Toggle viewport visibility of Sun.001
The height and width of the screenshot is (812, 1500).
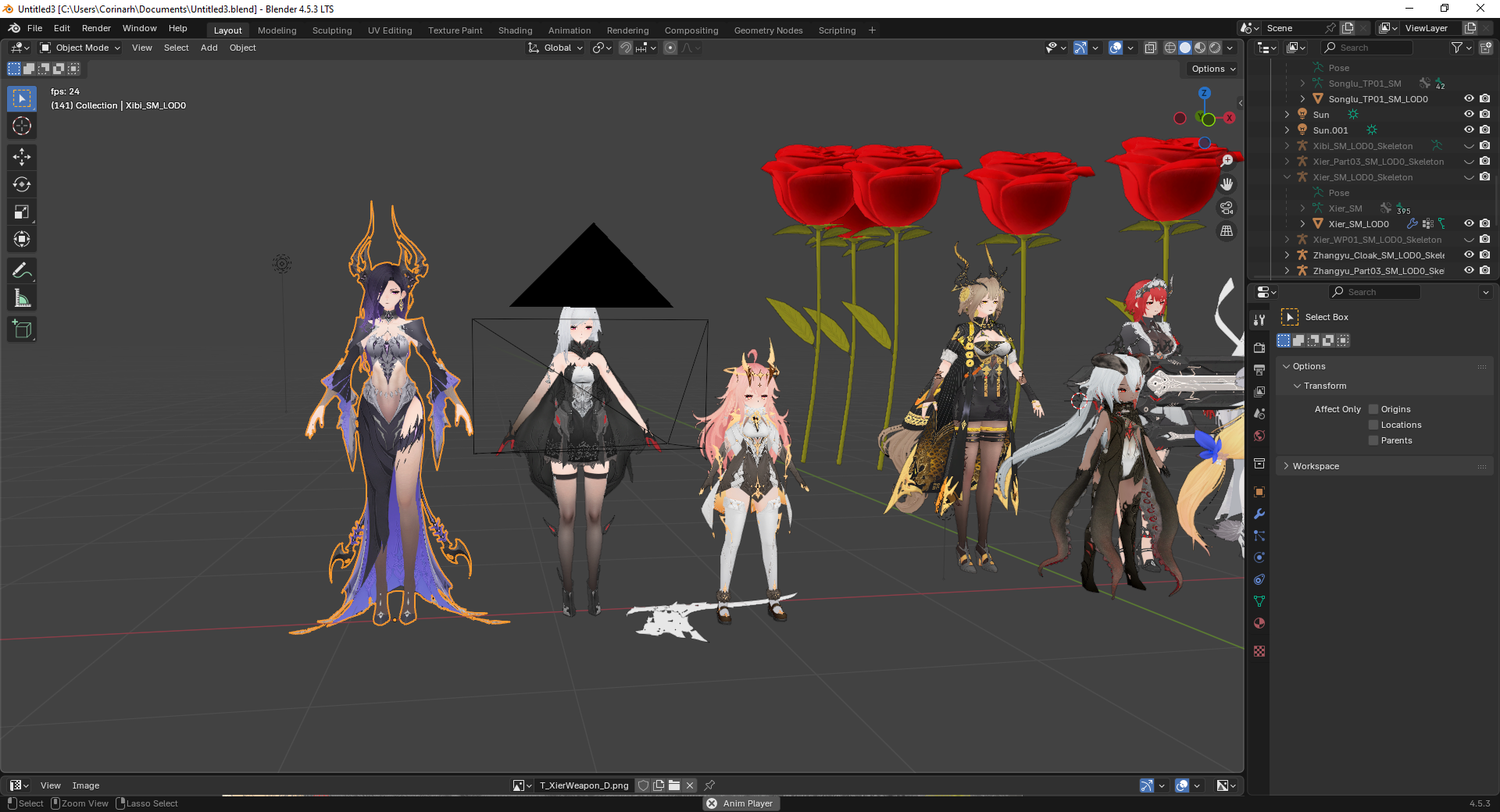1469,130
